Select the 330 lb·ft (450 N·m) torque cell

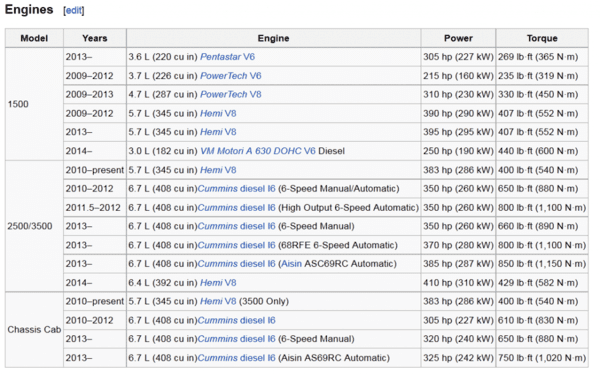click(x=542, y=95)
